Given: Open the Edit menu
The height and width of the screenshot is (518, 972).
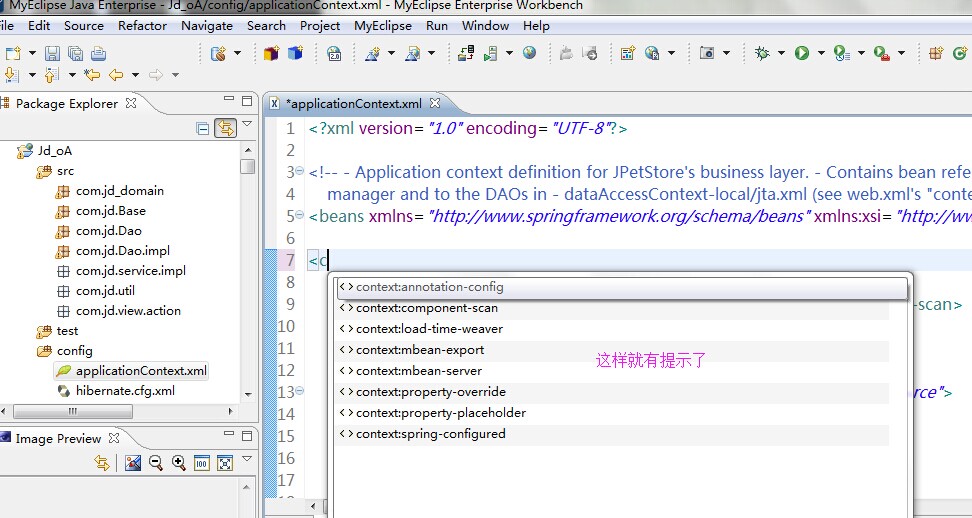Looking at the screenshot, I should pos(39,25).
